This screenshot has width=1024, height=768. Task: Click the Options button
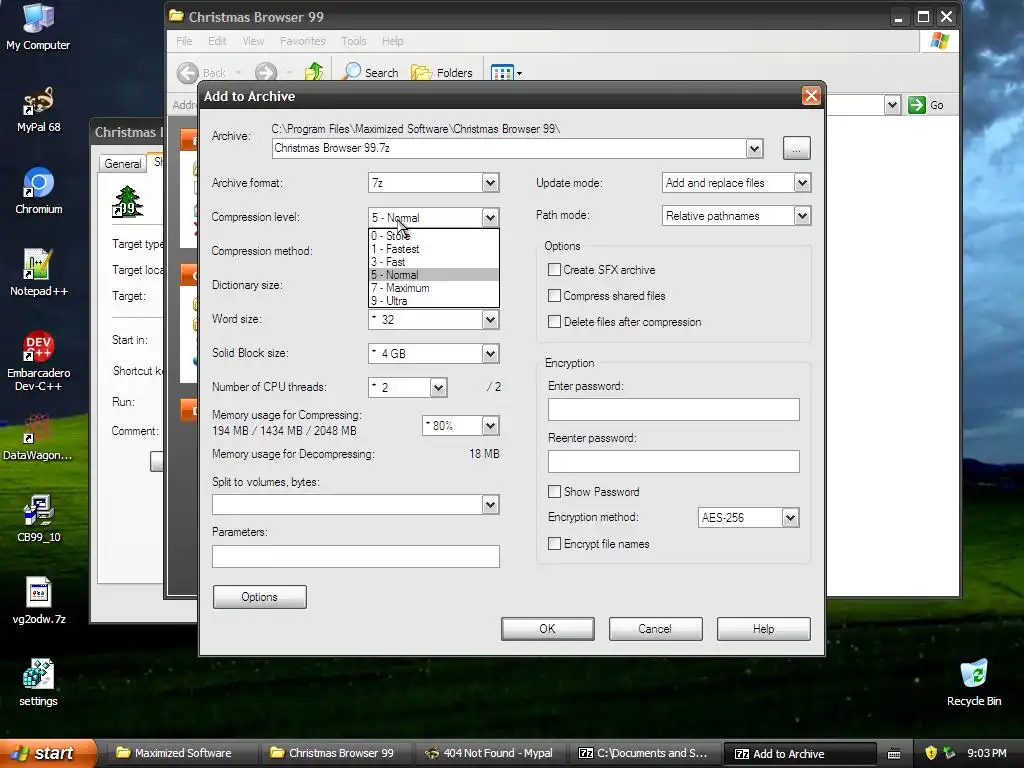[x=259, y=597]
